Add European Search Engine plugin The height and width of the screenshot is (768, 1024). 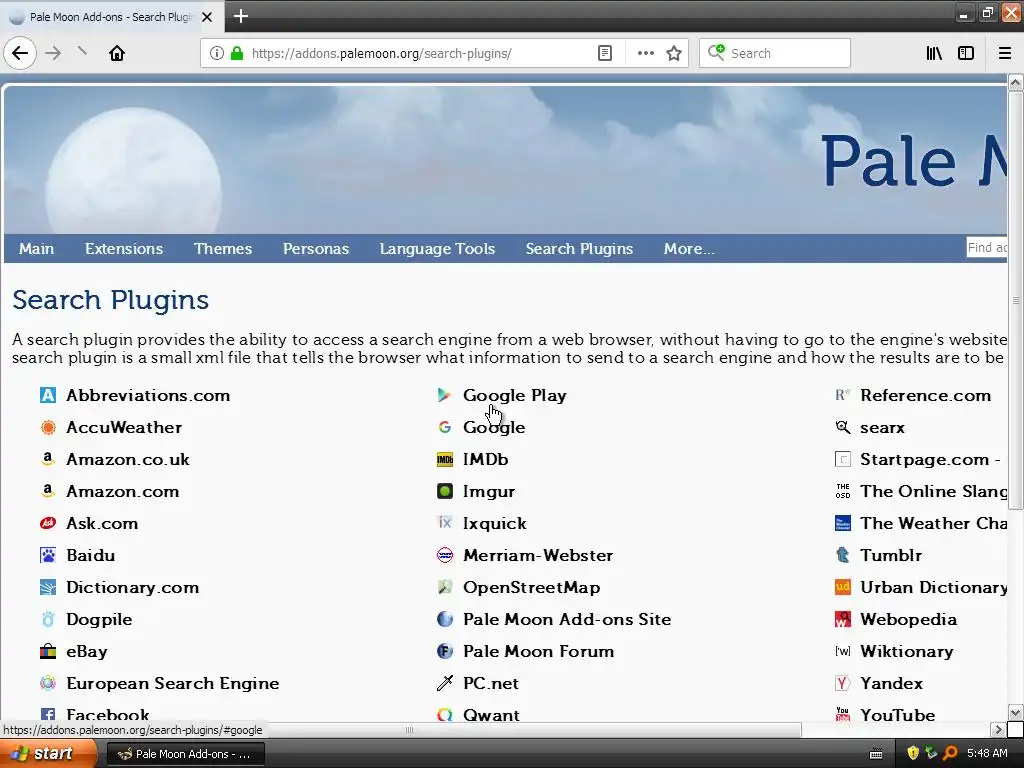173,683
